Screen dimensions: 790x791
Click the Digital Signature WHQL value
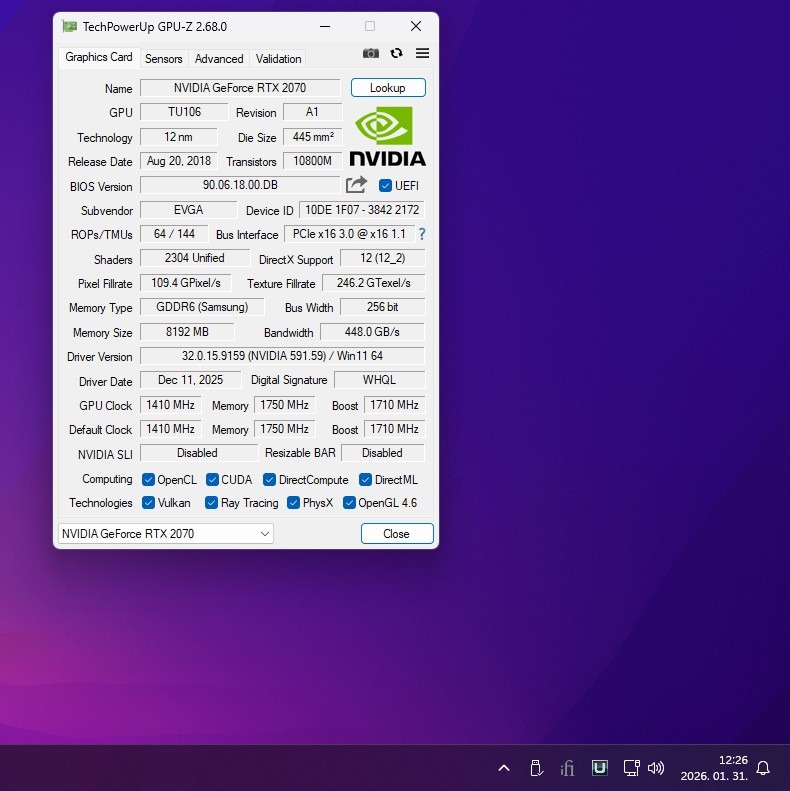[x=379, y=380]
